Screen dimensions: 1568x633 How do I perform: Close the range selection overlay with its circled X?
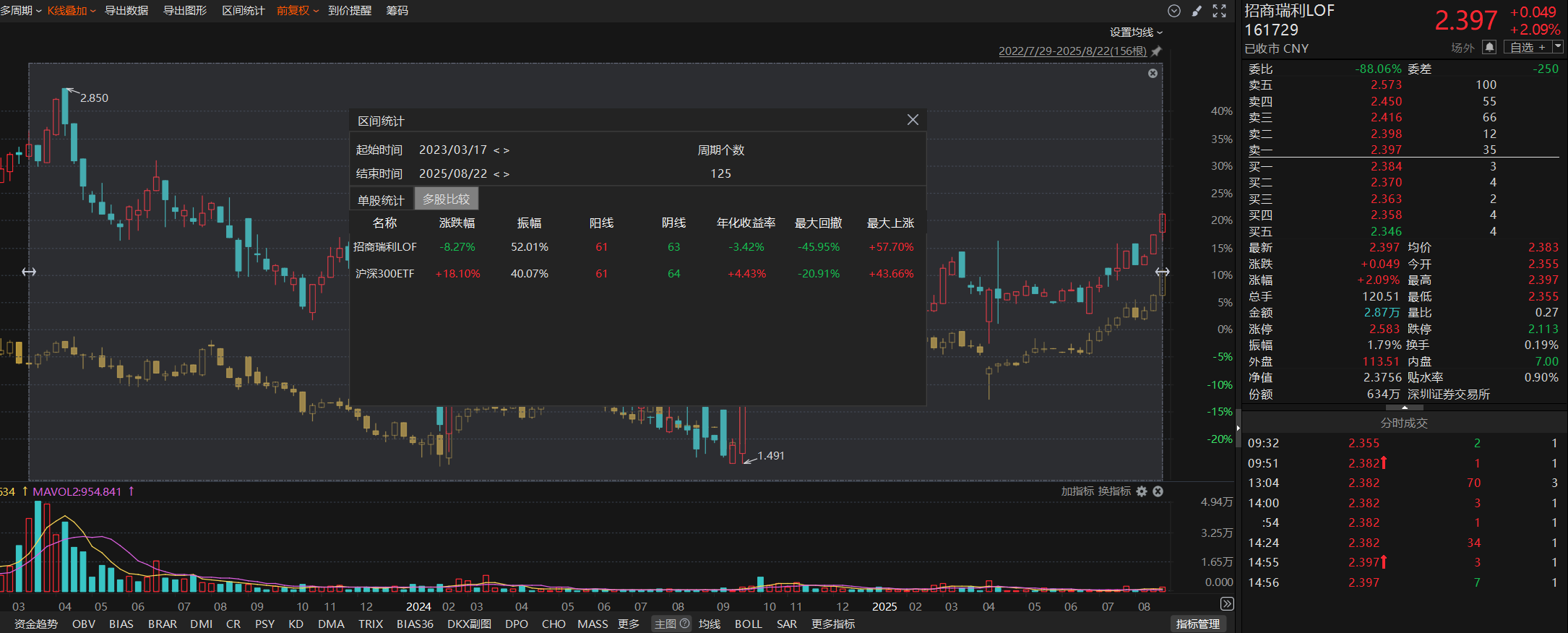(1153, 73)
